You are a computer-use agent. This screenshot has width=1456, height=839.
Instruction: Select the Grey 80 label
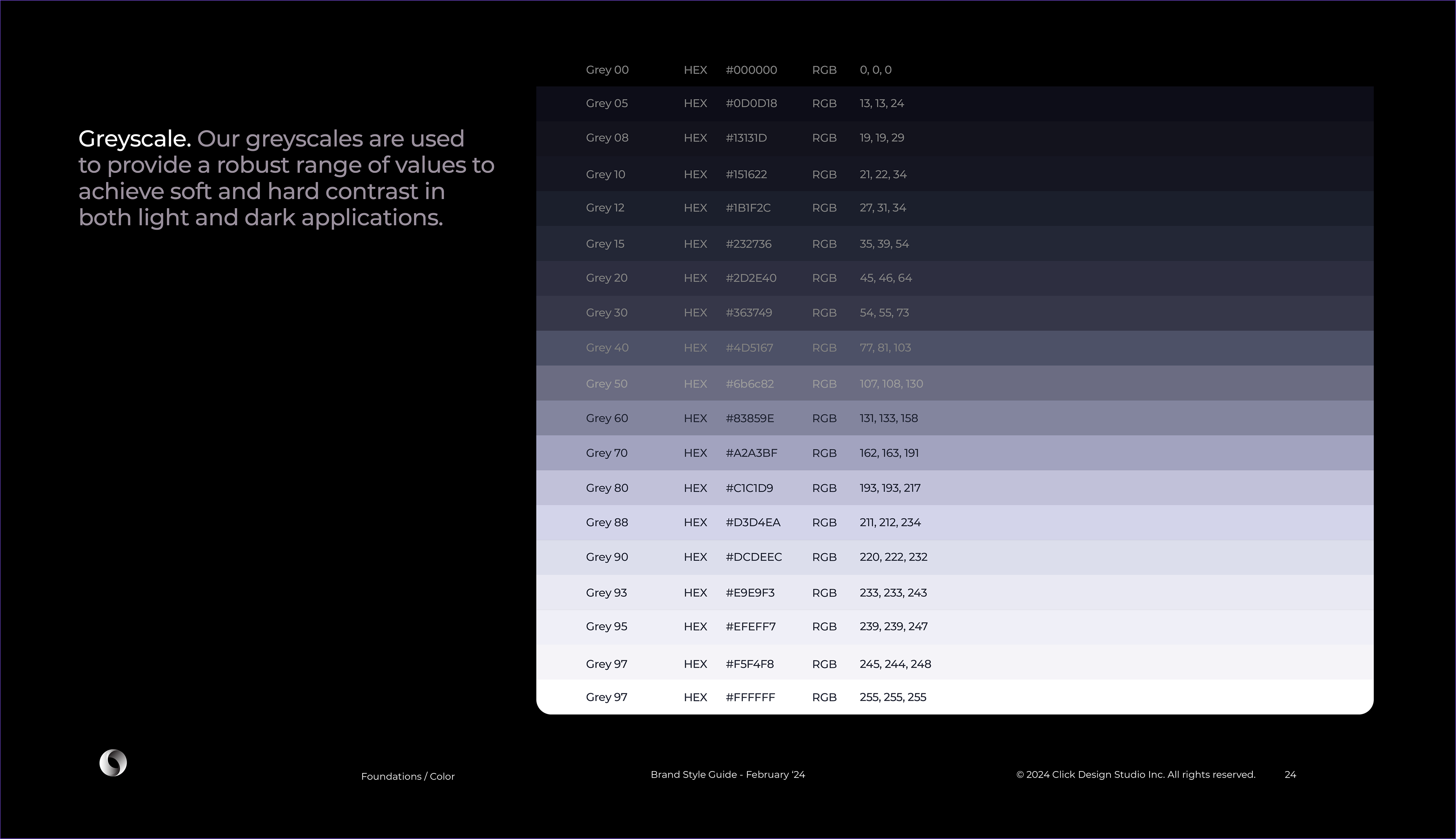pos(607,488)
